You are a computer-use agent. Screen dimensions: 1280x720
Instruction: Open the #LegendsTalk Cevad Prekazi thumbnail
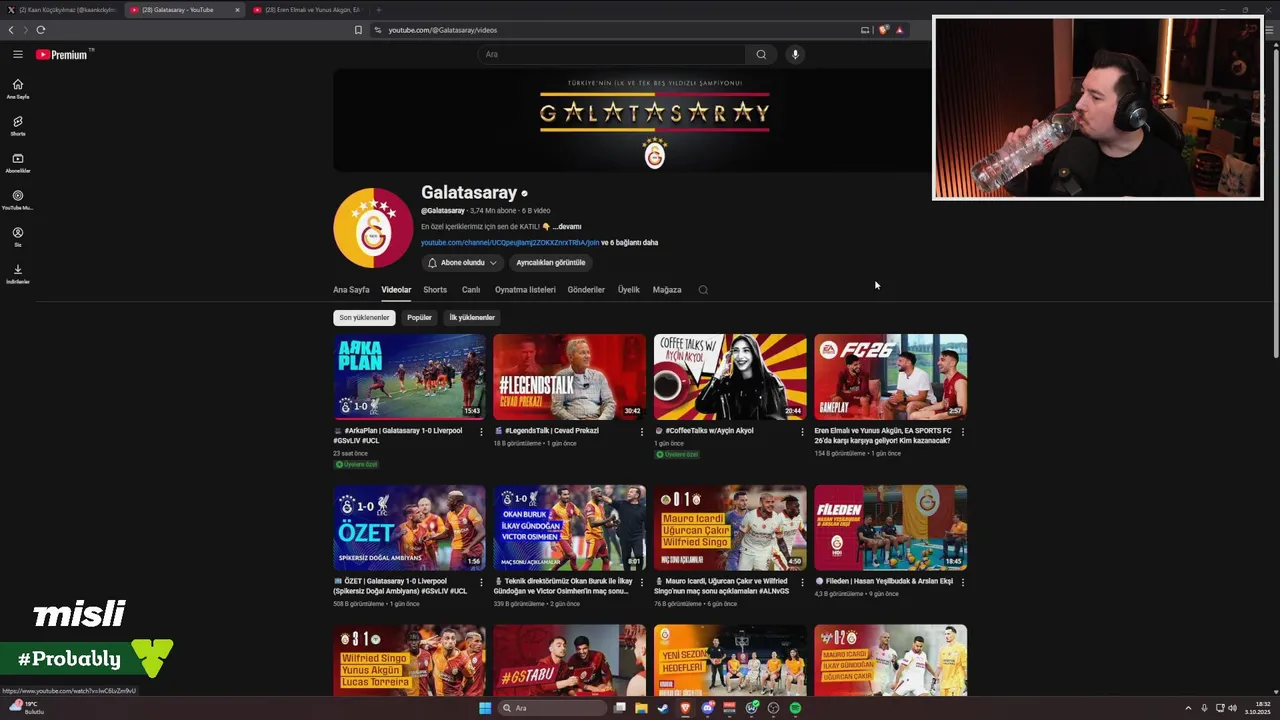coord(569,376)
